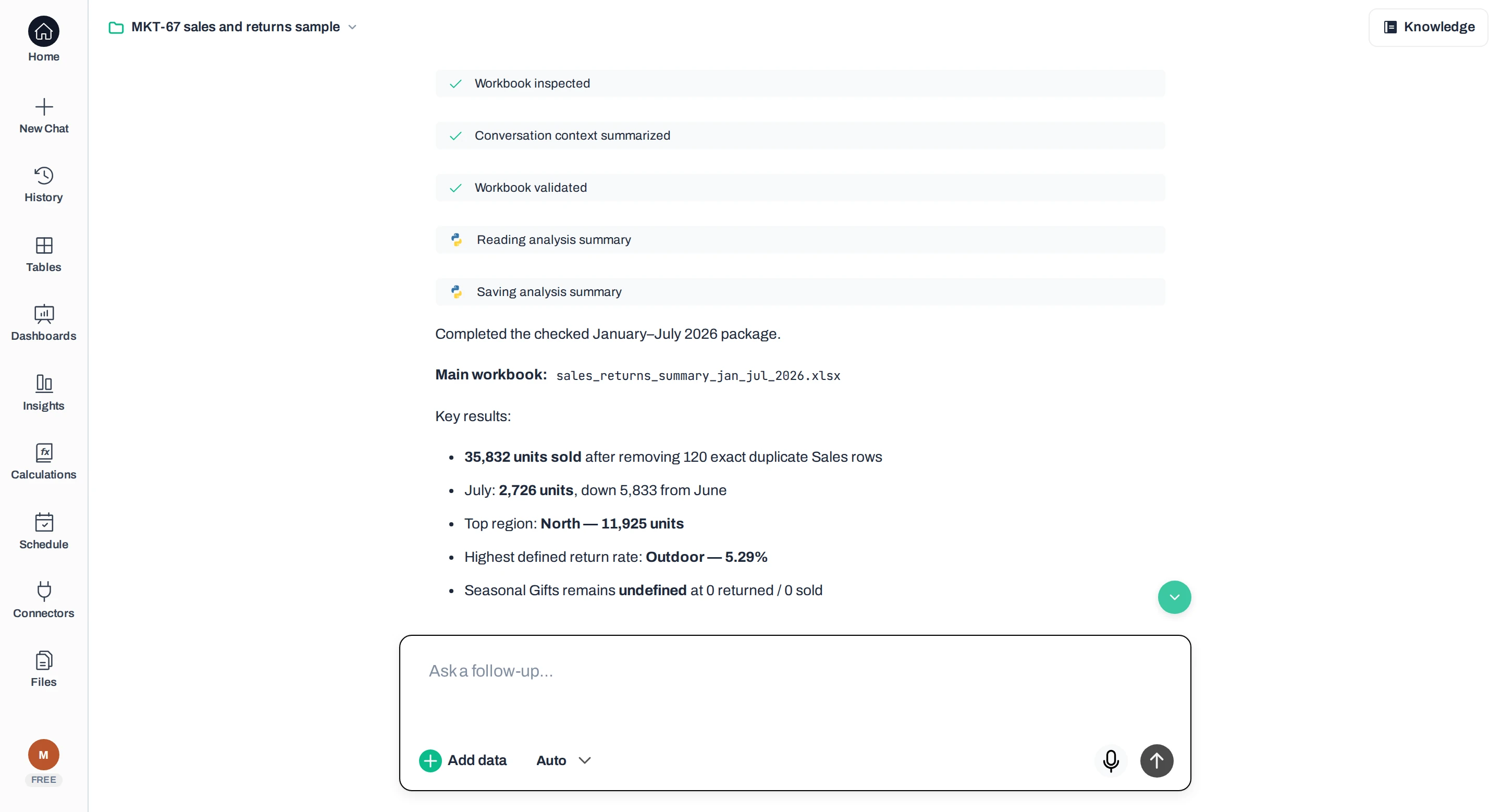Click the green plus Add data icon
This screenshot has width=1501, height=812.
430,761
